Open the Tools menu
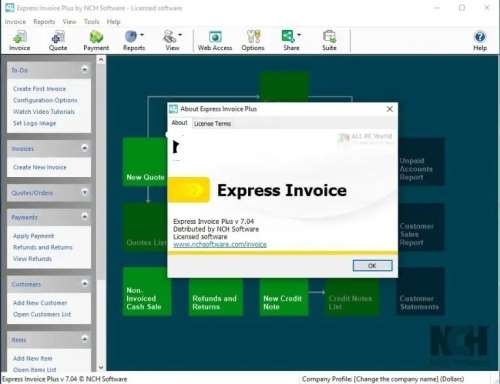This screenshot has height=384, width=500. [x=91, y=22]
